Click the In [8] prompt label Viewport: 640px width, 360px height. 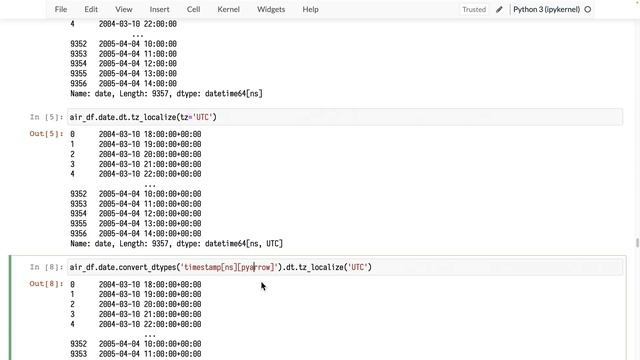(46, 267)
